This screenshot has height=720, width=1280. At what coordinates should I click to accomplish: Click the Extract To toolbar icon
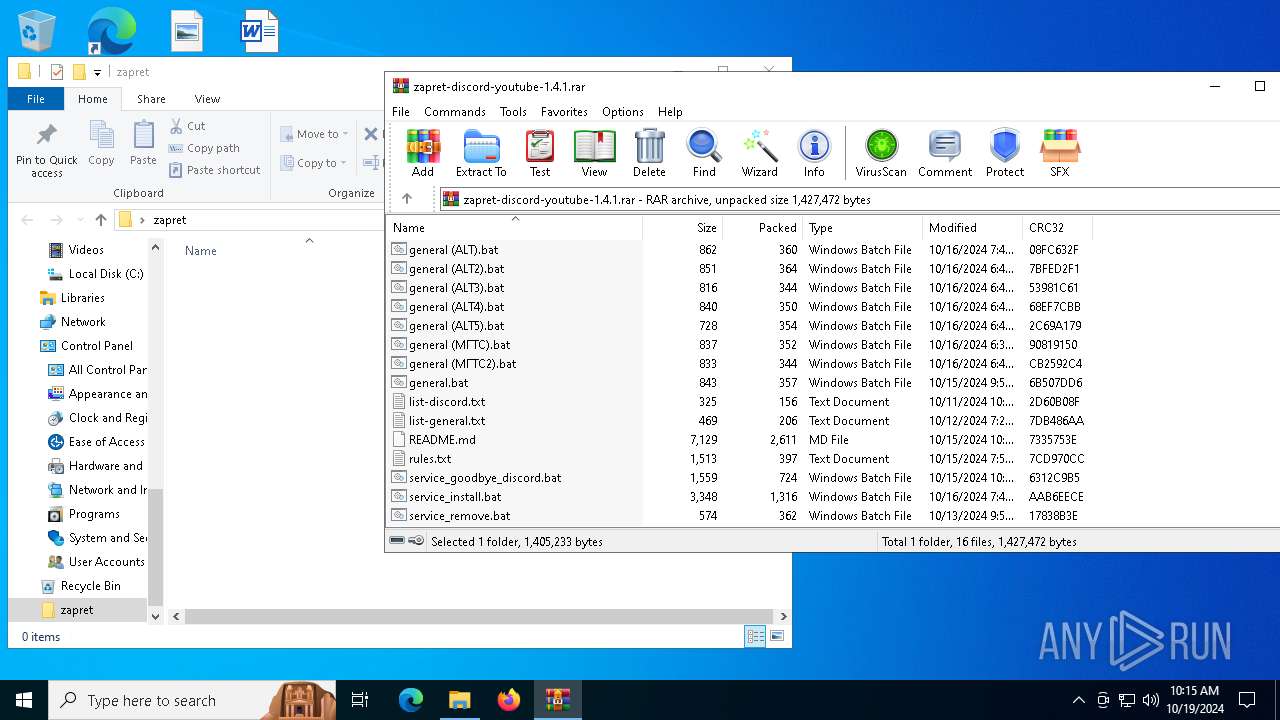tap(481, 154)
